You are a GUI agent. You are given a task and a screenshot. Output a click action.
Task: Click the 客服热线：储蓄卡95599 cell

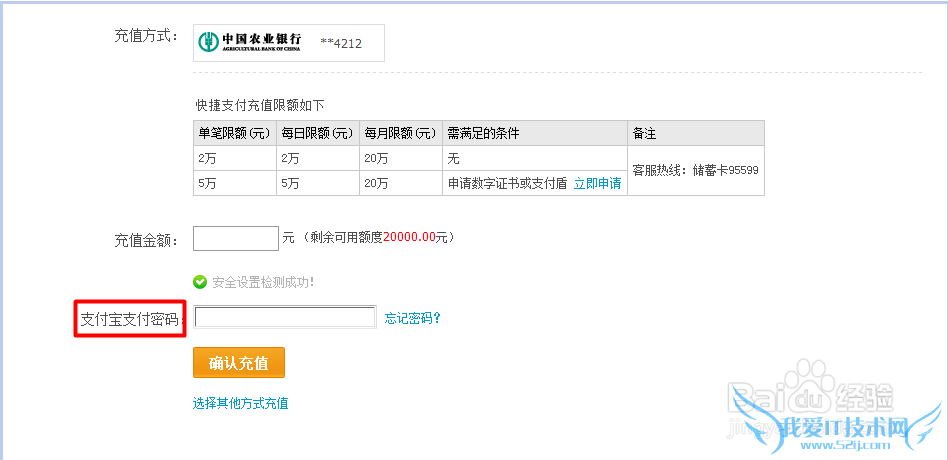click(x=695, y=170)
